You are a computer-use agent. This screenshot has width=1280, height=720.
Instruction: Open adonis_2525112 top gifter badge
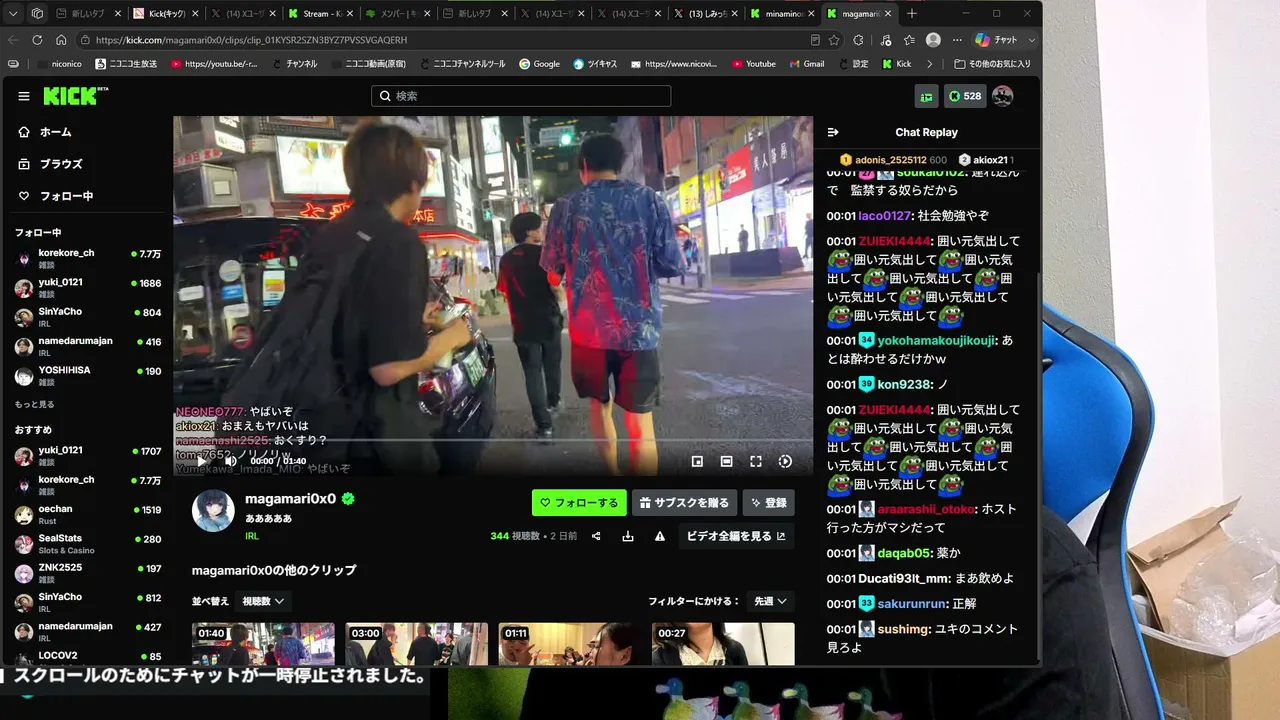(x=893, y=160)
